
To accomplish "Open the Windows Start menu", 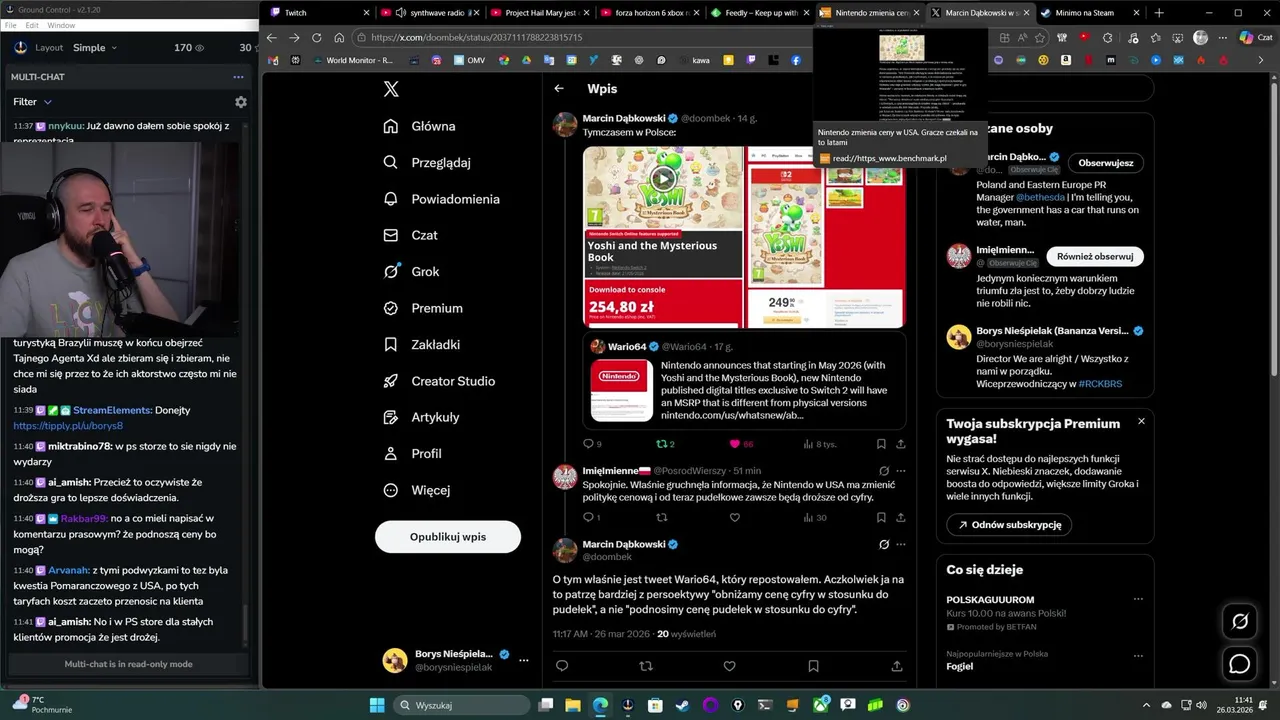I will (x=377, y=705).
